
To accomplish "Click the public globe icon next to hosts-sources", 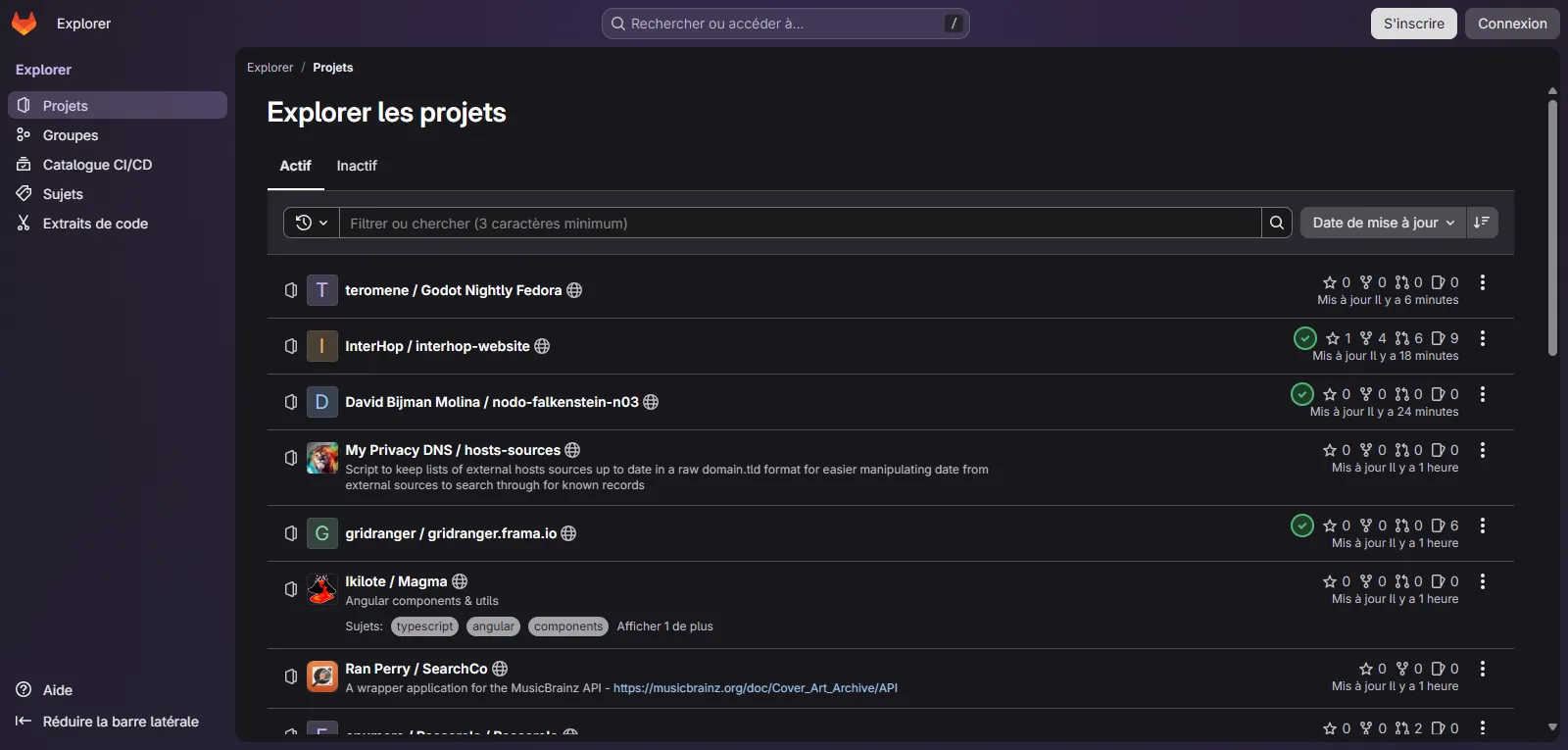I will 573,450.
